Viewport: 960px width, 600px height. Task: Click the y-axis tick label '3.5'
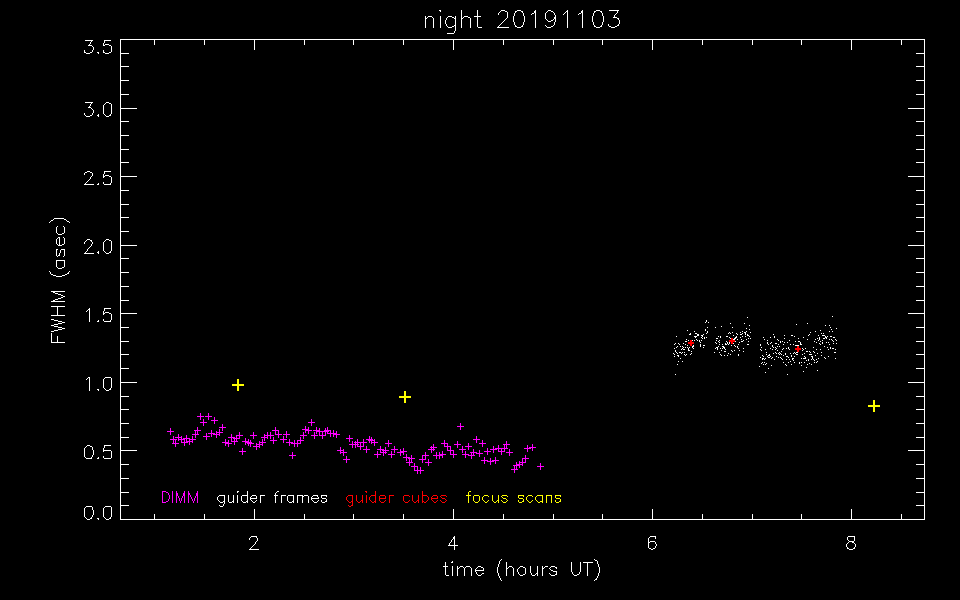coord(98,47)
